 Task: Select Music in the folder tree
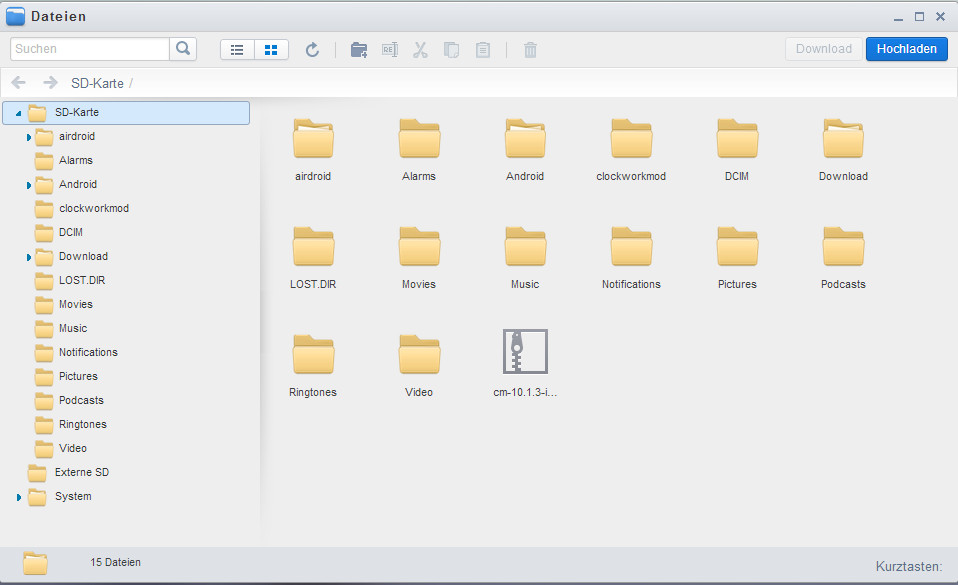coord(73,328)
